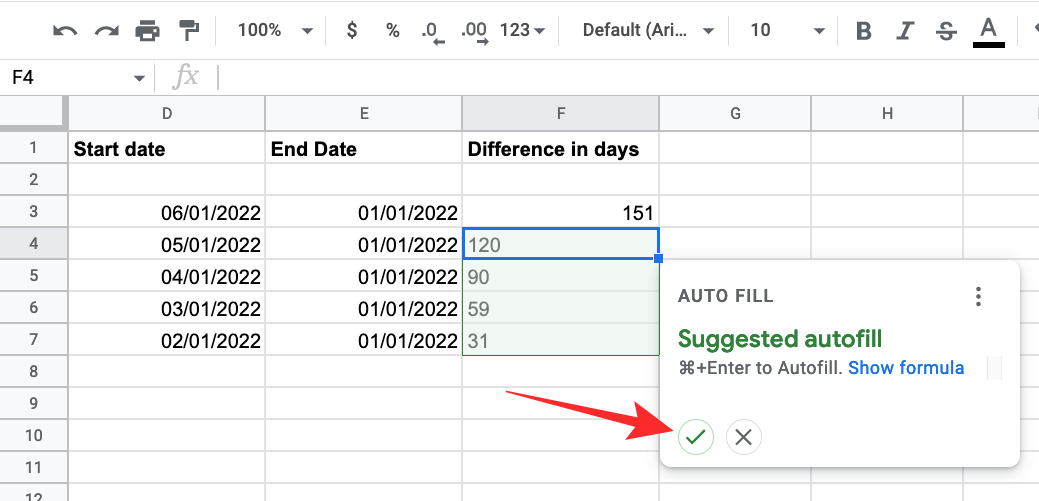
Task: Open autofill three-dot options menu
Action: point(978,296)
